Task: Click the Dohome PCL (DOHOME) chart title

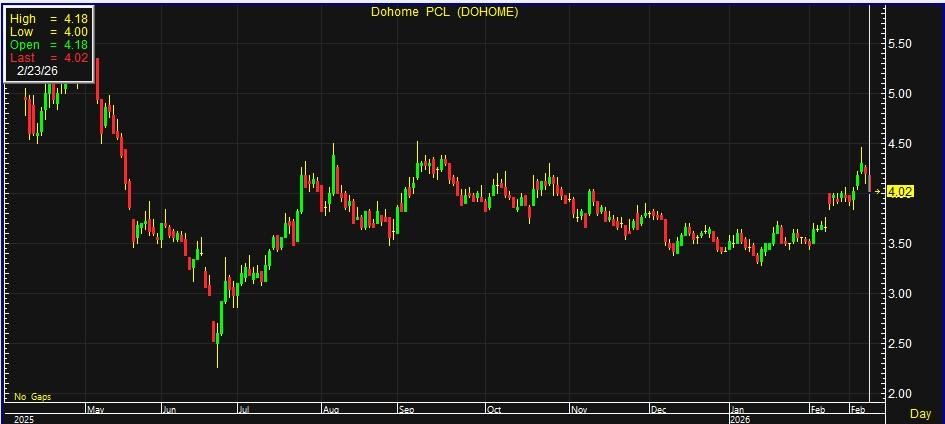Action: [x=445, y=12]
